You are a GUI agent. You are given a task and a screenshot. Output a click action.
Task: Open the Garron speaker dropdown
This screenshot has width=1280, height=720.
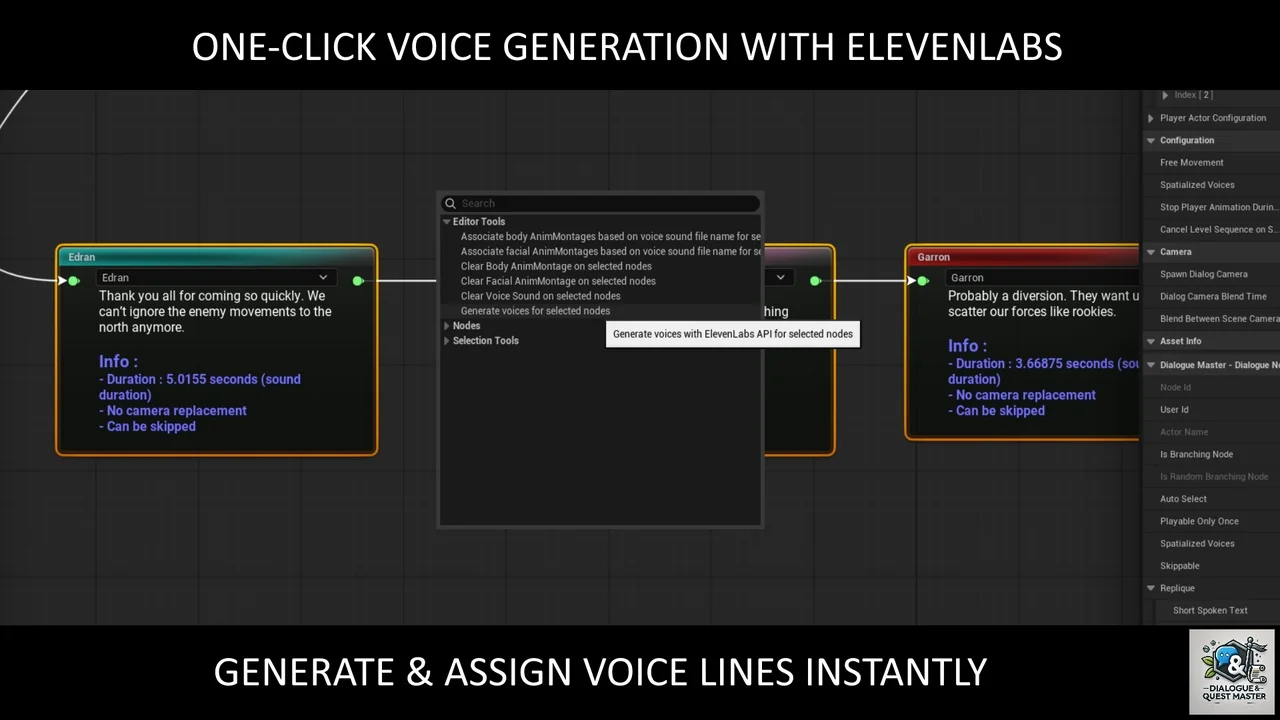point(1040,278)
